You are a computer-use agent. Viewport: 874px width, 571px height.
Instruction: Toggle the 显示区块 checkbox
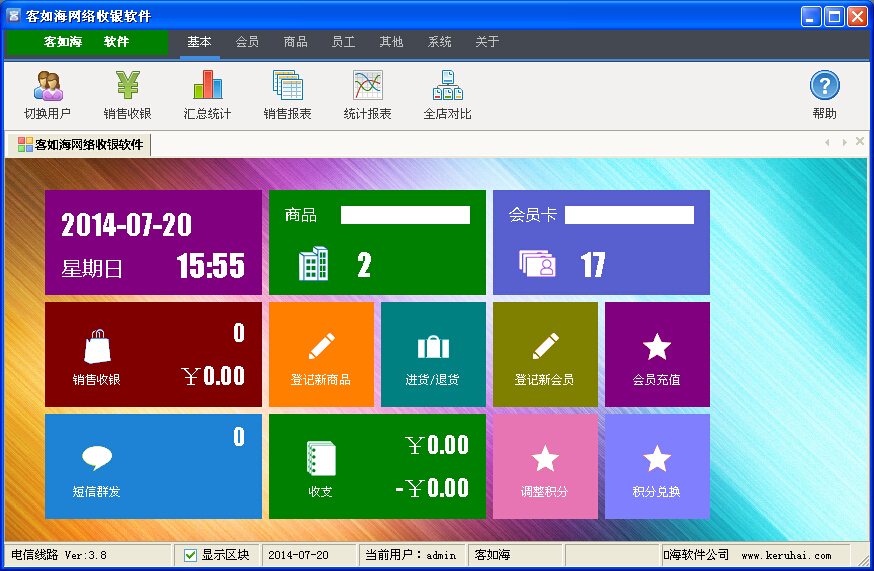coord(191,555)
